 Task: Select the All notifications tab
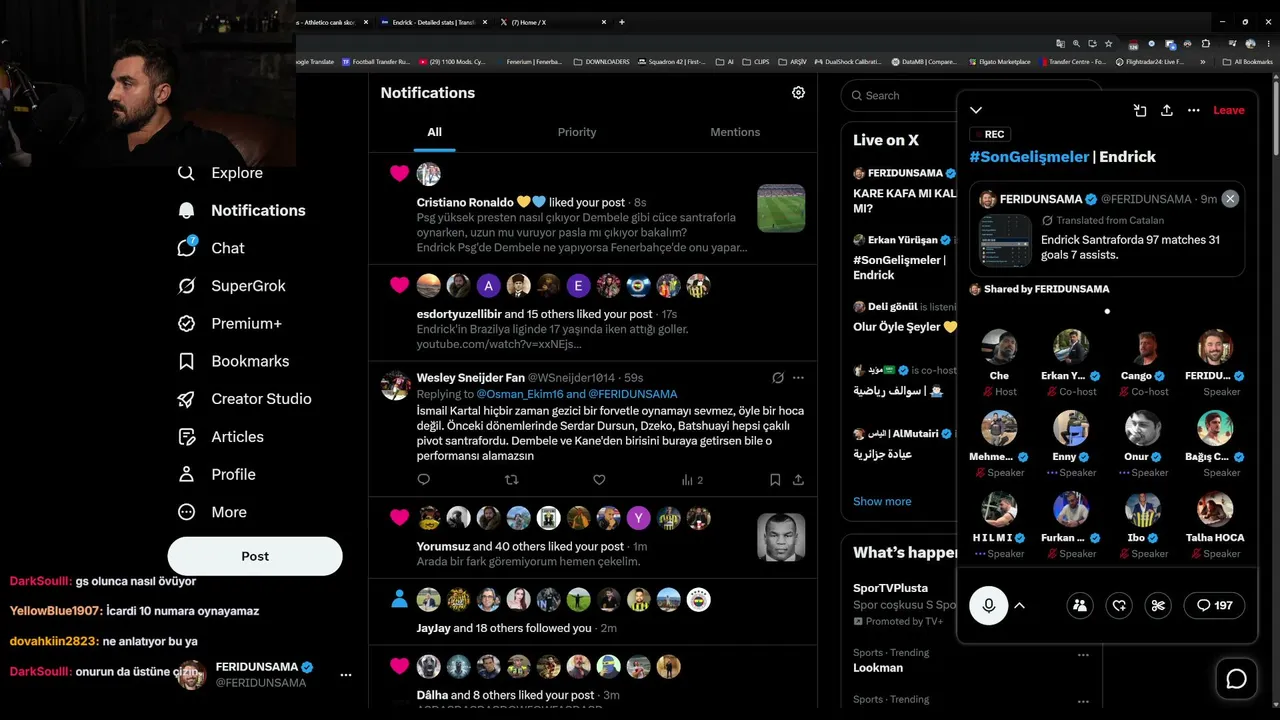click(434, 132)
